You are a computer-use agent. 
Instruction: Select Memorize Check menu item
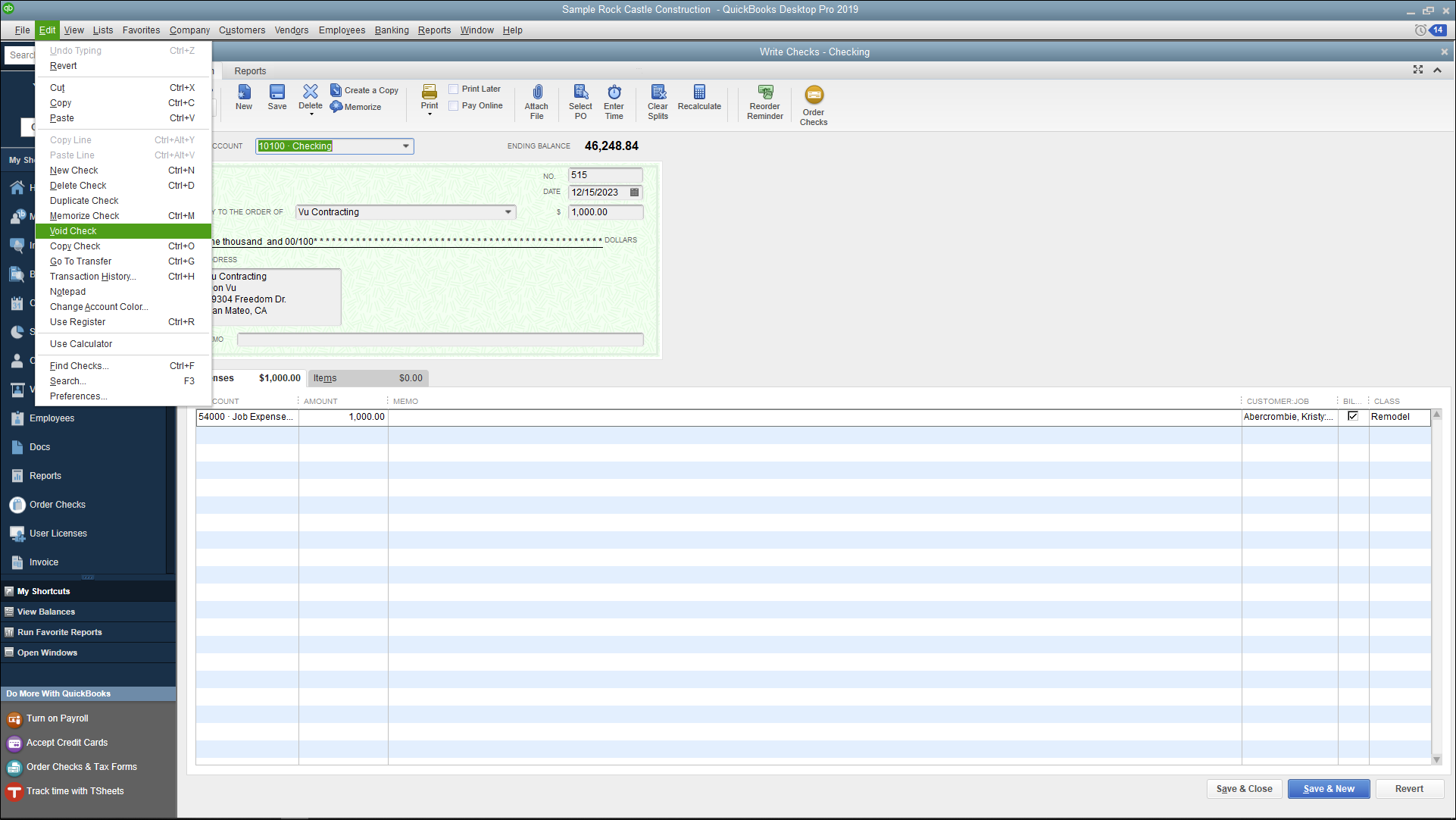pyautogui.click(x=123, y=216)
